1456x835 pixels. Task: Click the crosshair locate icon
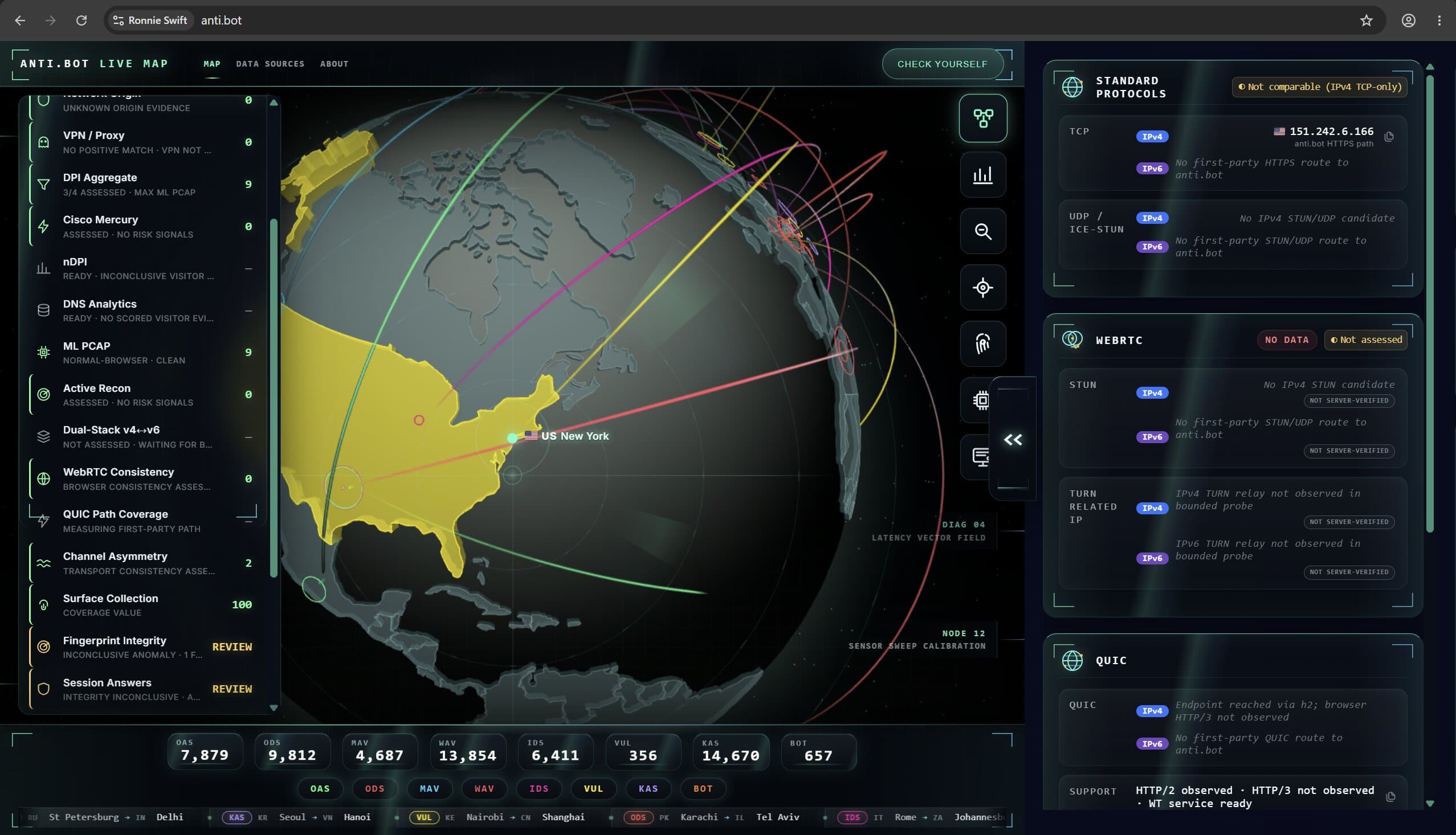(x=982, y=287)
